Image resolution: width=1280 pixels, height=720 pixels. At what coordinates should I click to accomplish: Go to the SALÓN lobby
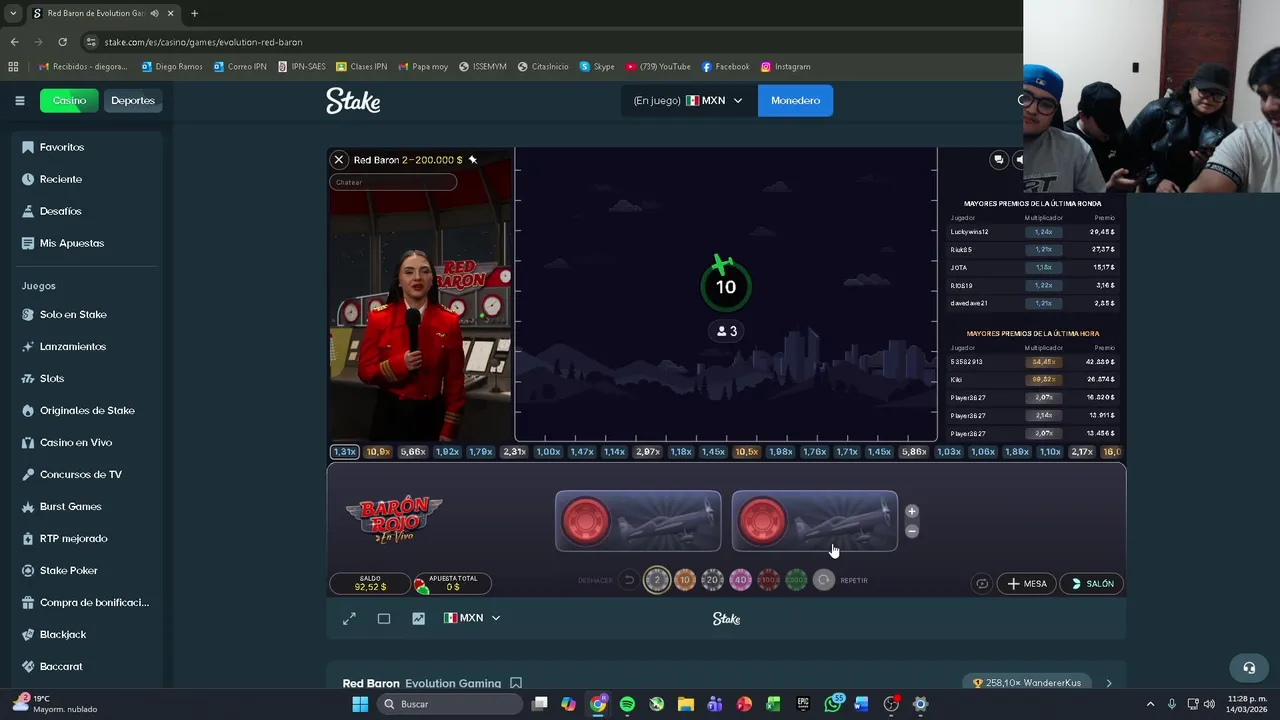coord(1092,584)
